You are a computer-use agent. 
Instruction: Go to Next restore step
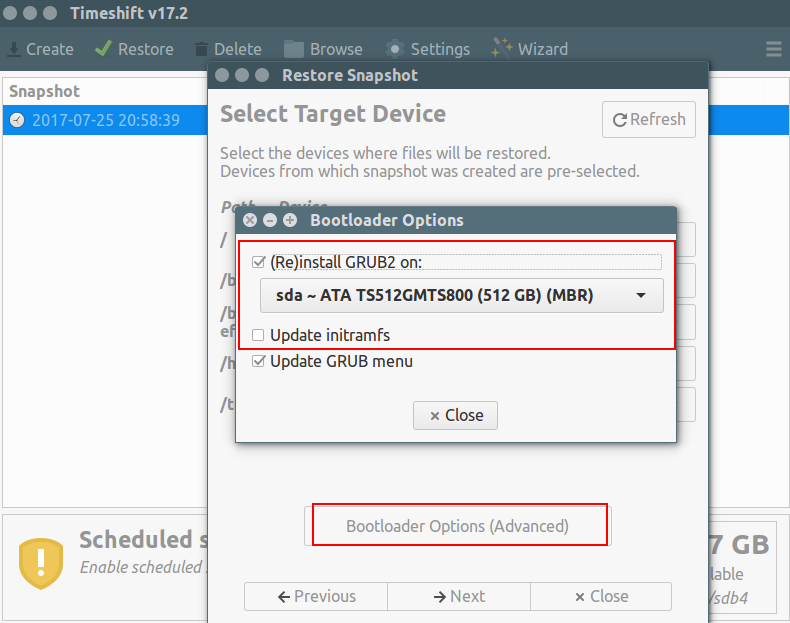[x=459, y=596]
